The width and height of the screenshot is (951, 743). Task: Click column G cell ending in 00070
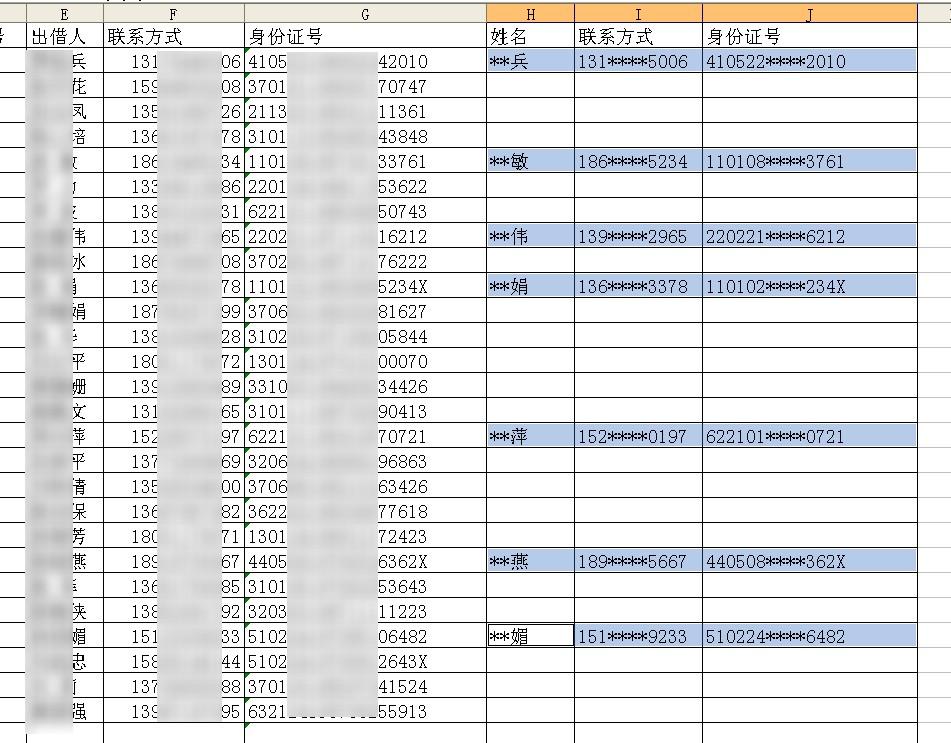coord(365,361)
